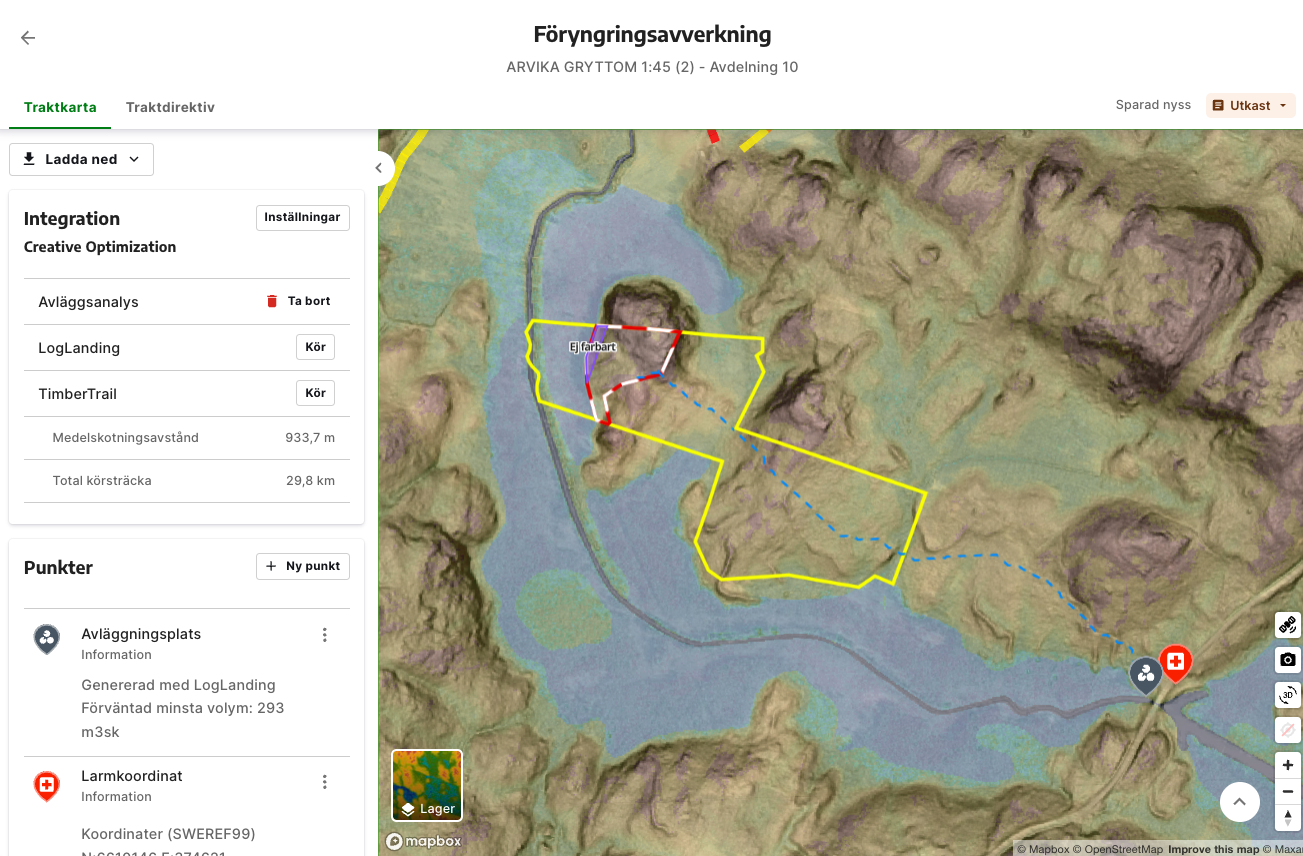Viewport: 1303px width, 856px height.
Task: Take a map snapshot with the camera icon
Action: [1288, 660]
